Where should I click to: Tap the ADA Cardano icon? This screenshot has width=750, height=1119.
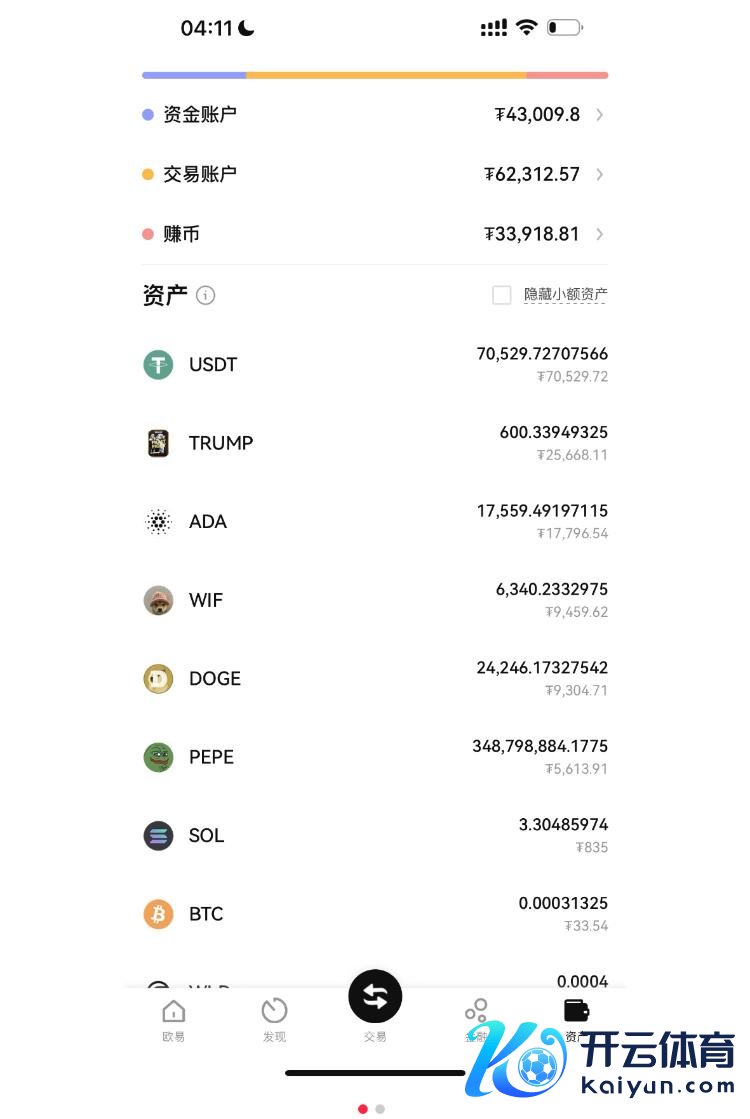[158, 522]
